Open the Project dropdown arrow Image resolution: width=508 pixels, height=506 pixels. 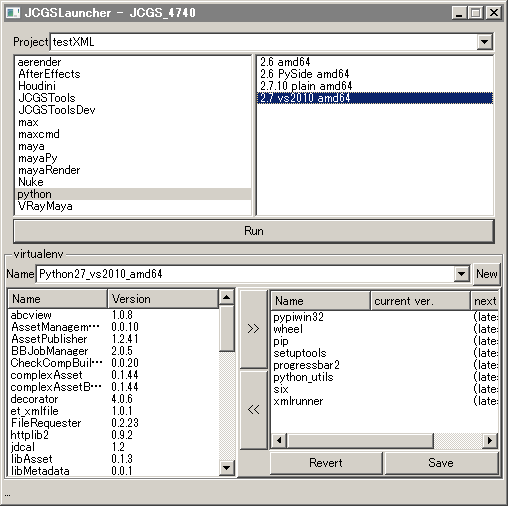[484, 42]
